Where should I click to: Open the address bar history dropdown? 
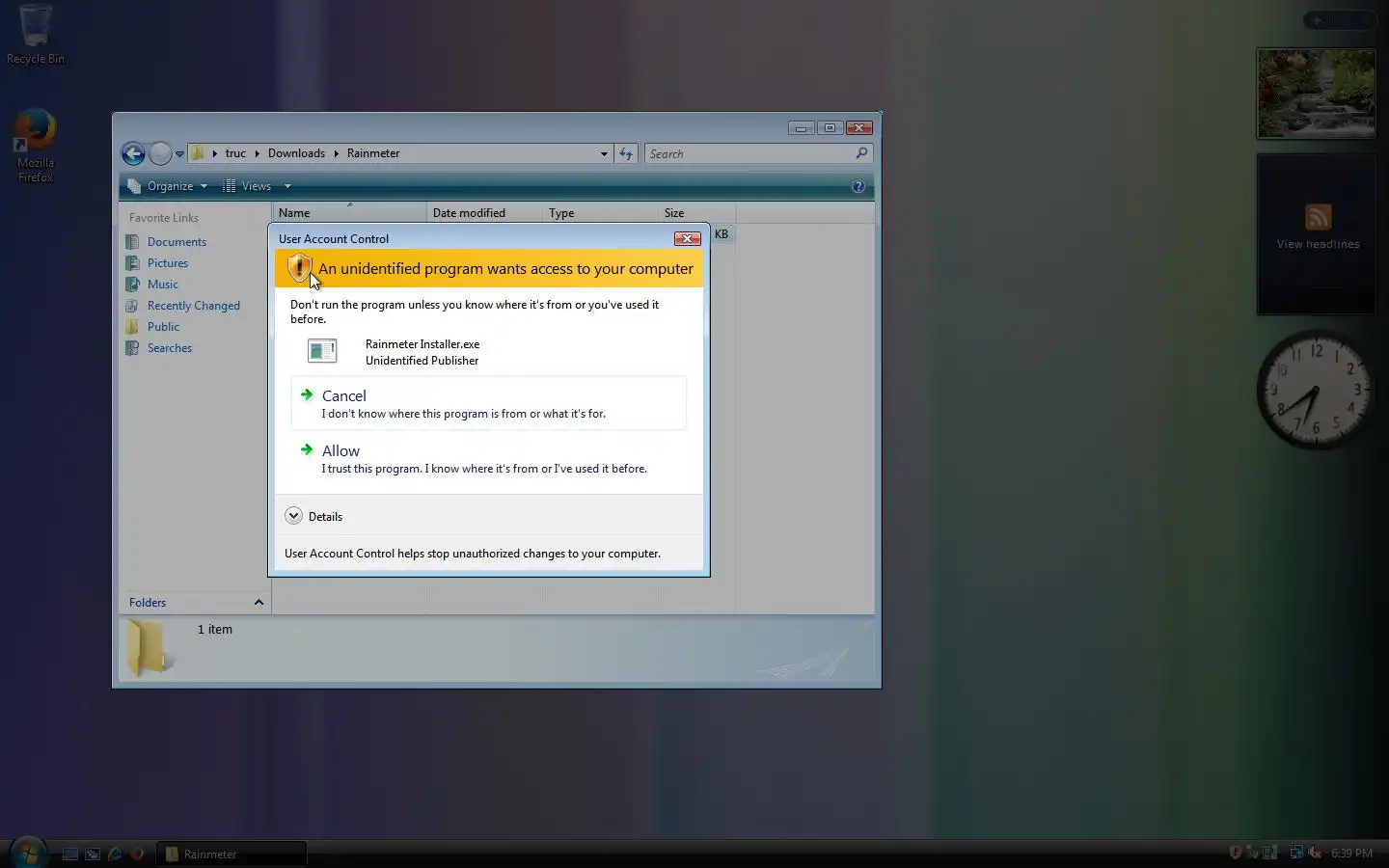click(604, 153)
